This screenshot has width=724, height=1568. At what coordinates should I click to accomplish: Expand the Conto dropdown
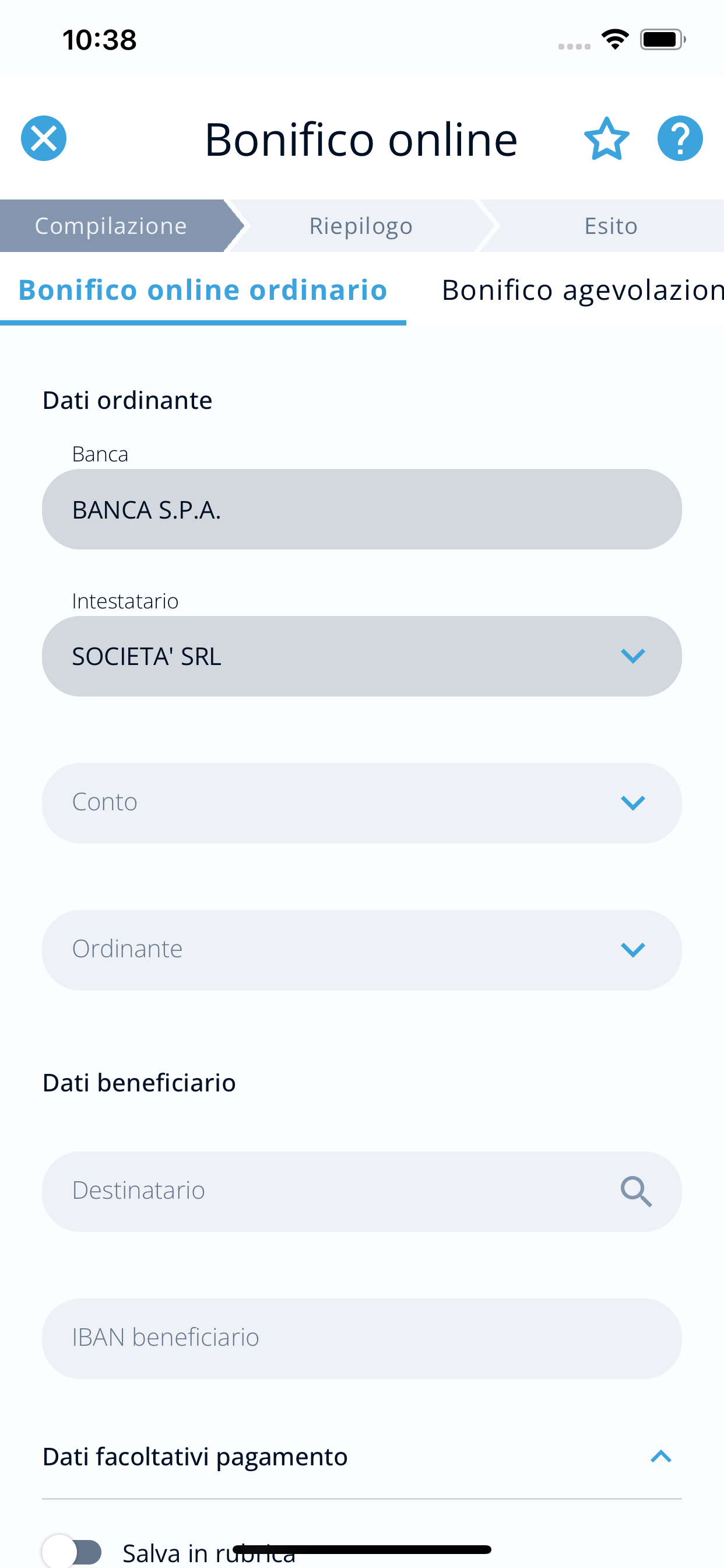[362, 803]
